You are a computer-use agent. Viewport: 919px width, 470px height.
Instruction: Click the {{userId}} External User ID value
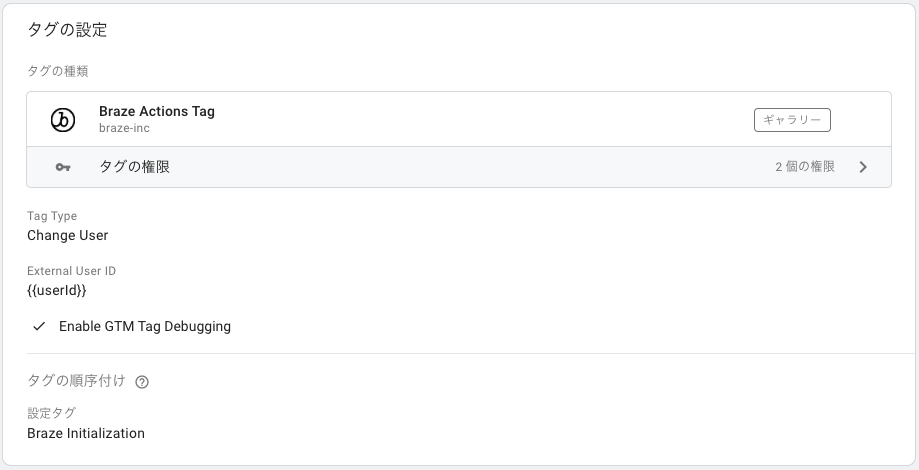point(57,290)
